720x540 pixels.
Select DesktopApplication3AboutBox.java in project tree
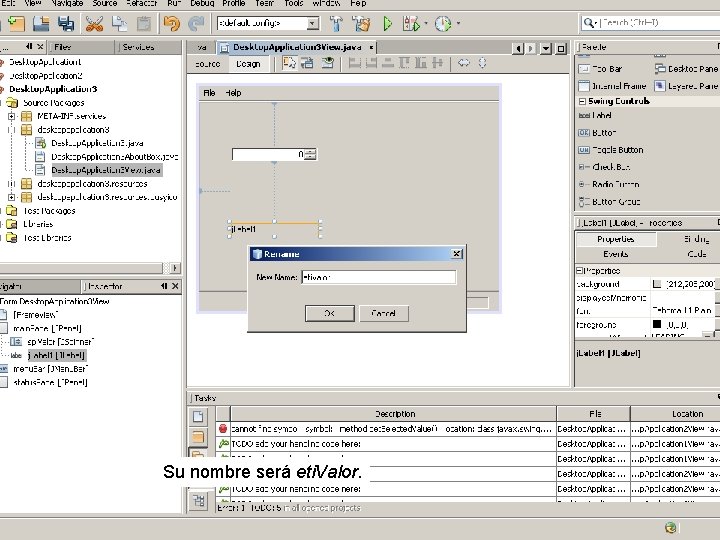tap(114, 157)
